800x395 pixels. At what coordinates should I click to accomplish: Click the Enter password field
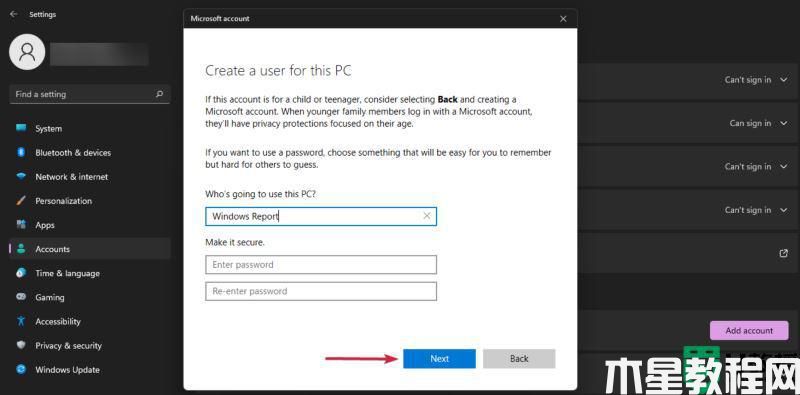tap(320, 265)
